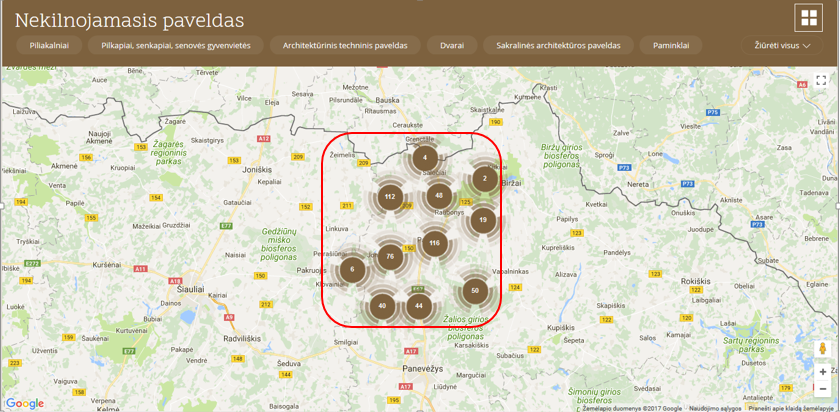Viewport: 840px width, 412px height.
Task: Zoom out of the map
Action: click(822, 389)
